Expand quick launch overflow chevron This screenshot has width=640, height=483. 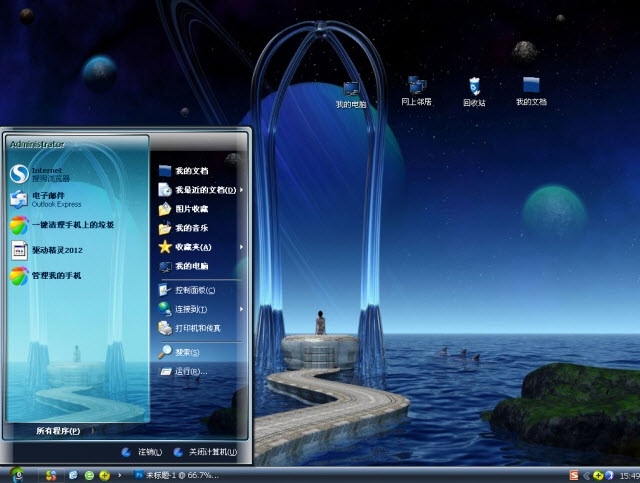pyautogui.click(x=120, y=475)
